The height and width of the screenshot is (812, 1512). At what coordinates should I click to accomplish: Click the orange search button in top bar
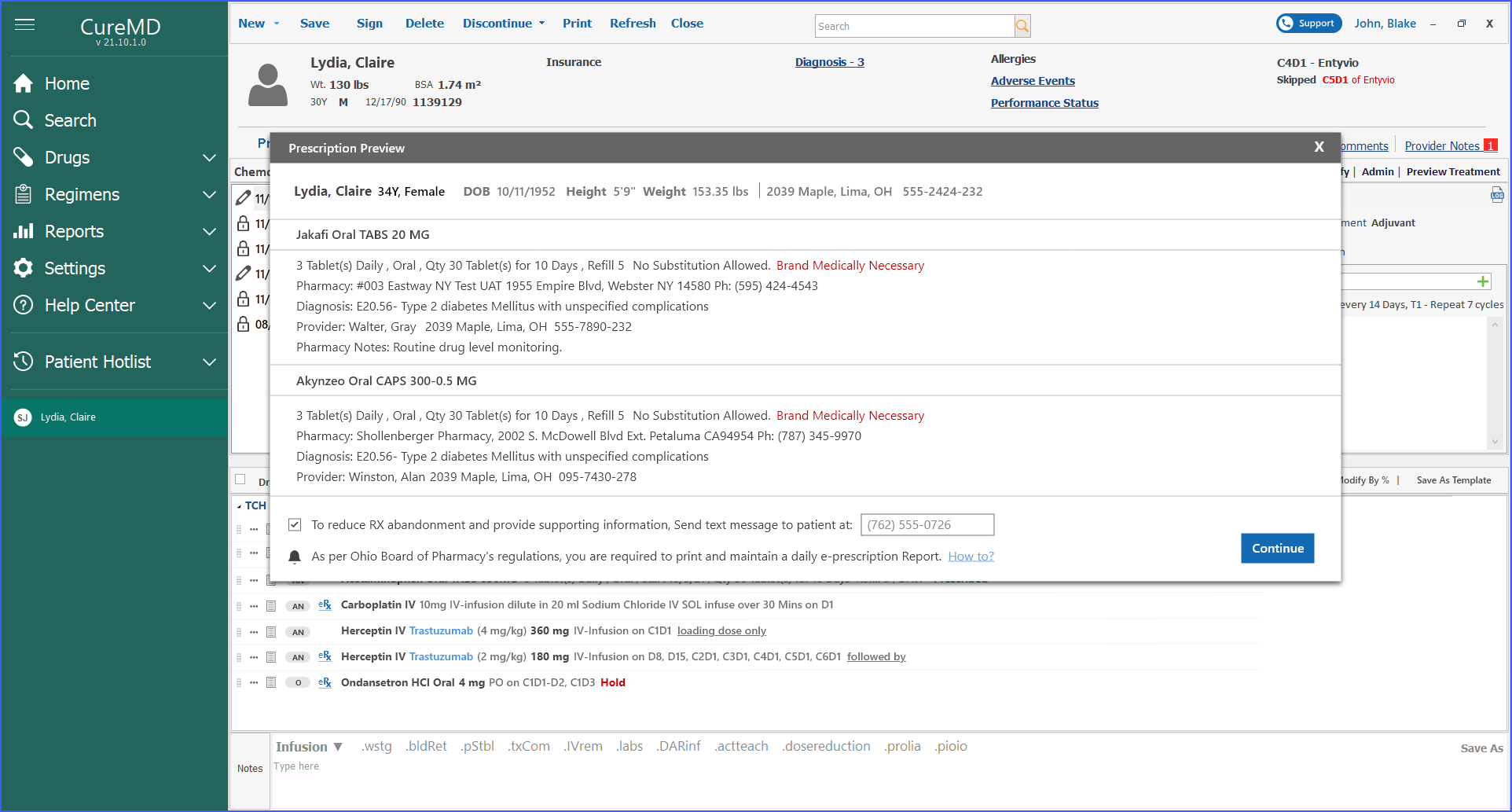pos(1022,26)
